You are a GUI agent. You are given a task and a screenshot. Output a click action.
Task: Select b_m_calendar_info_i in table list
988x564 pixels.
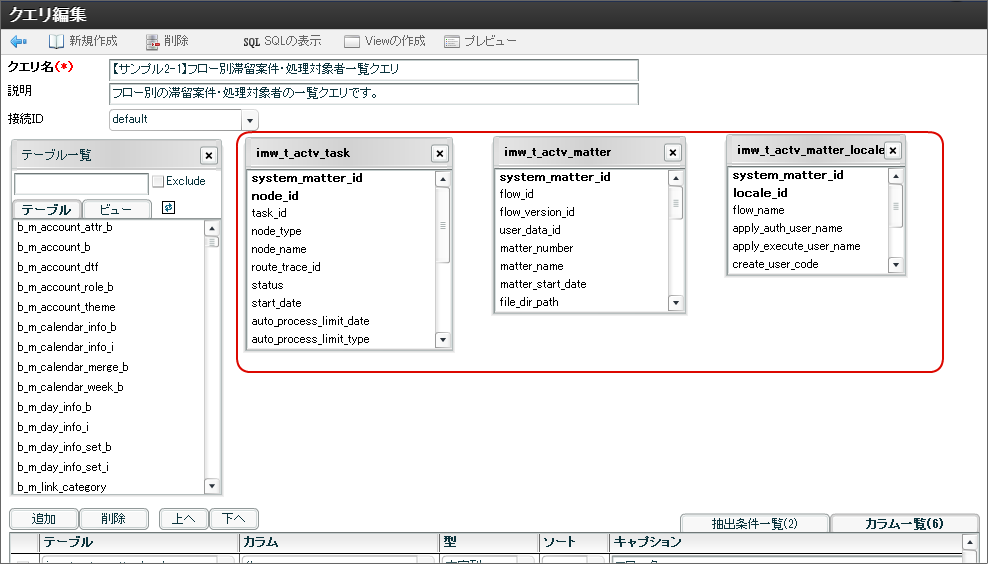(x=66, y=347)
